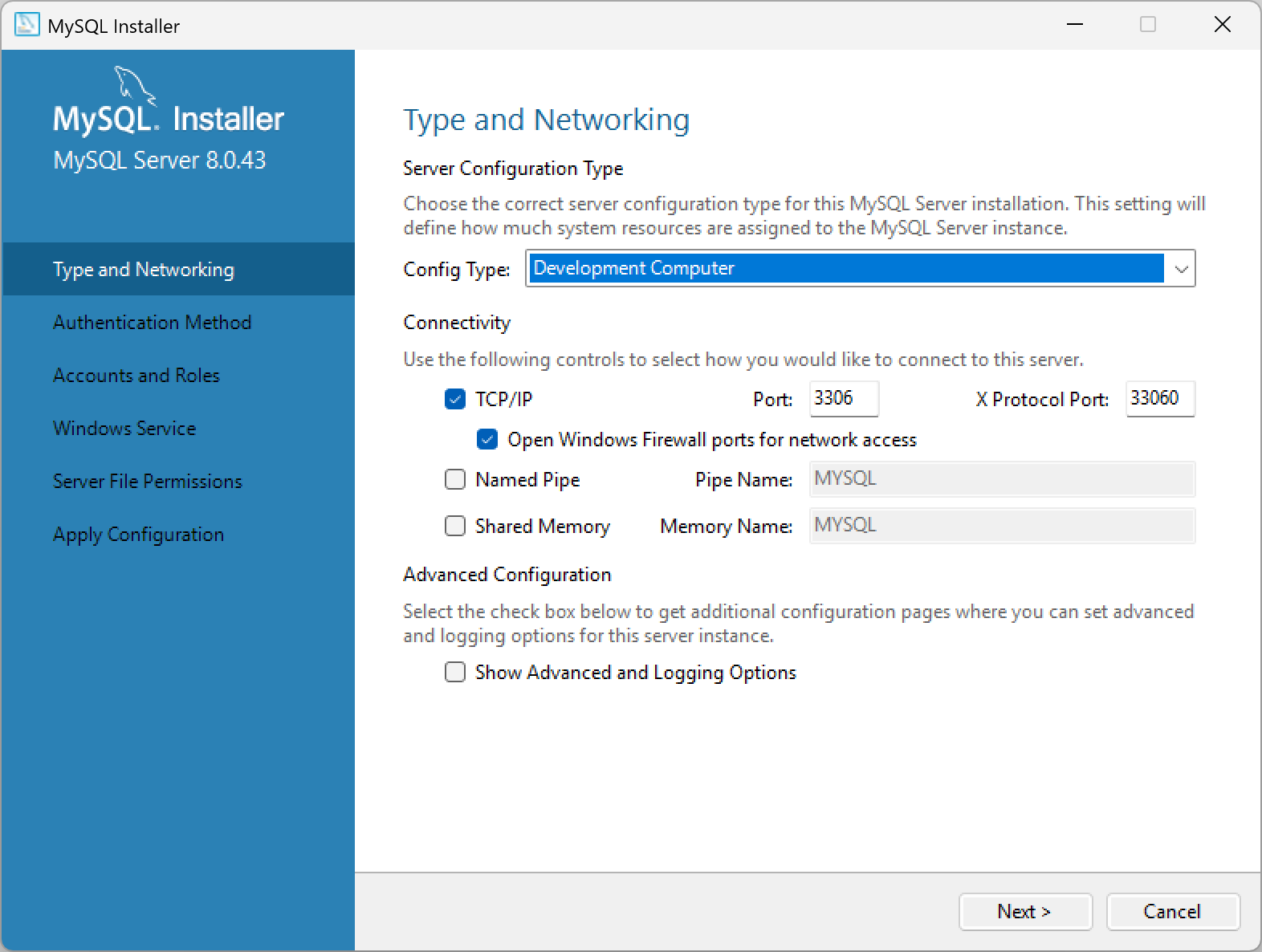Click the Next button
This screenshot has height=952, width=1262.
pyautogui.click(x=1025, y=912)
